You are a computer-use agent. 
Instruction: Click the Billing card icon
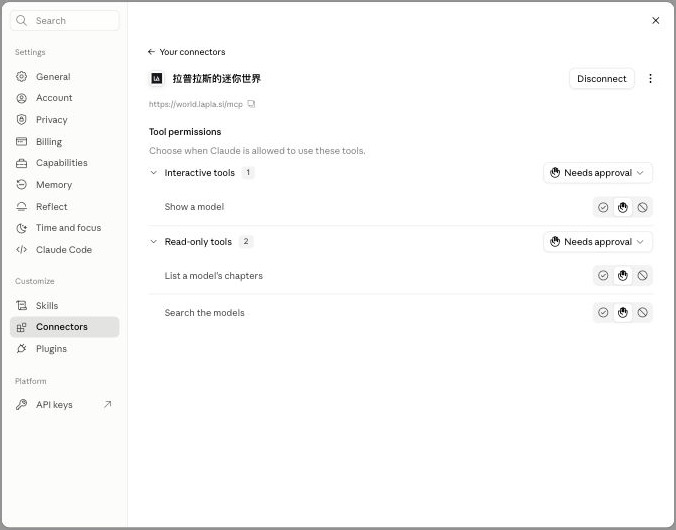click(x=21, y=141)
